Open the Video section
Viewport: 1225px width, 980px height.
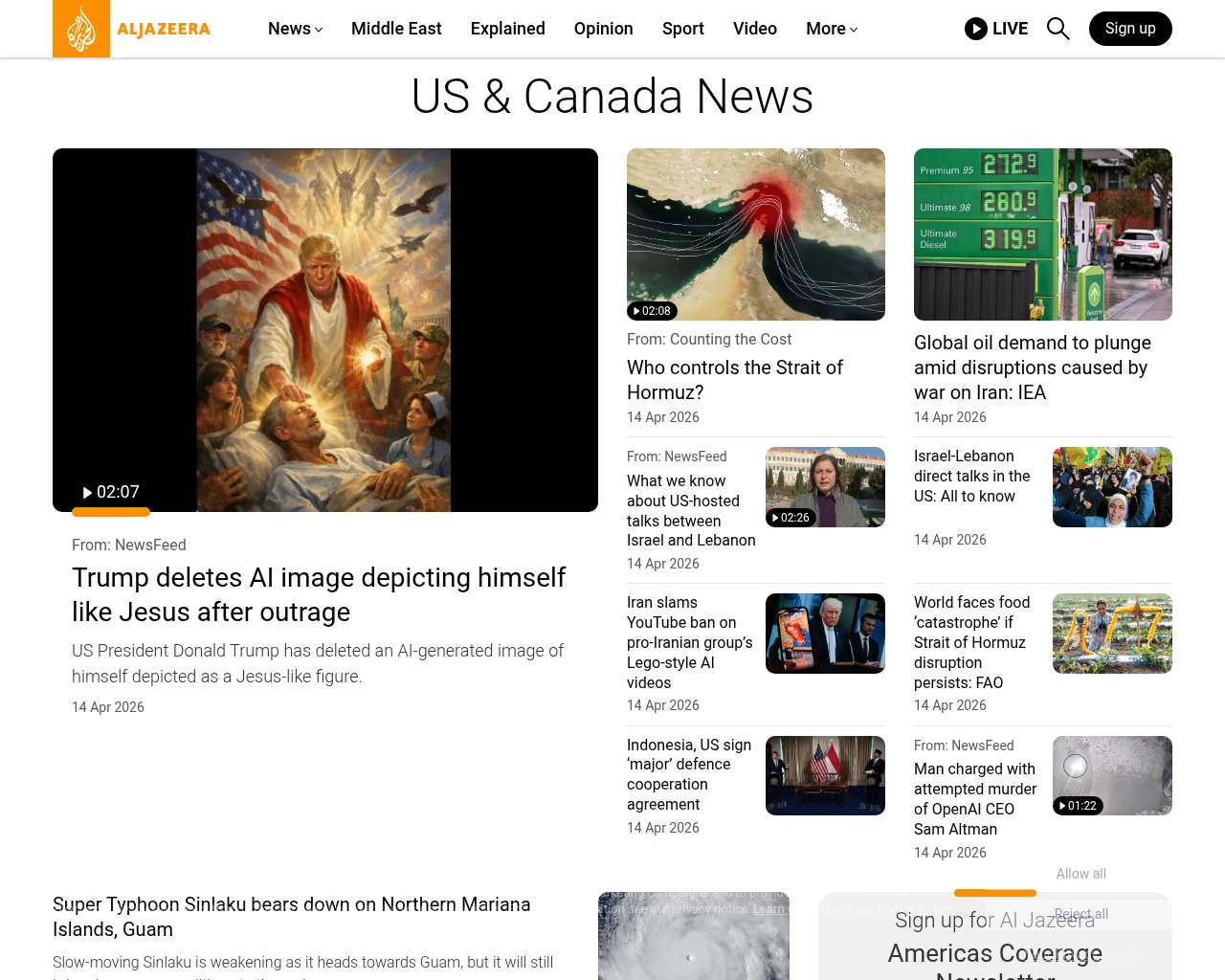[x=755, y=29]
